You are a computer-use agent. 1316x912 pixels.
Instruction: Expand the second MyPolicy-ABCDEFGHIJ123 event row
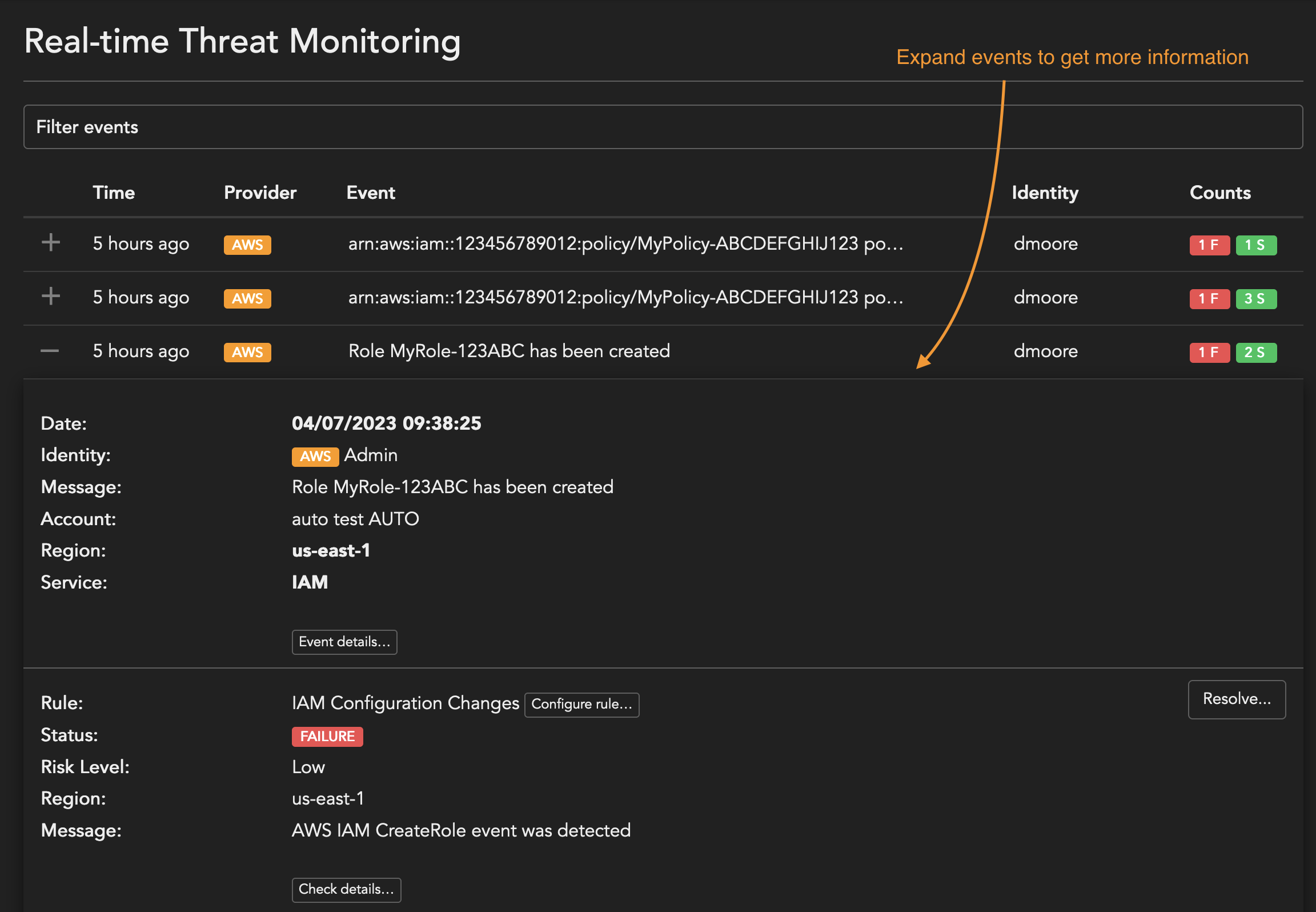pos(50,296)
